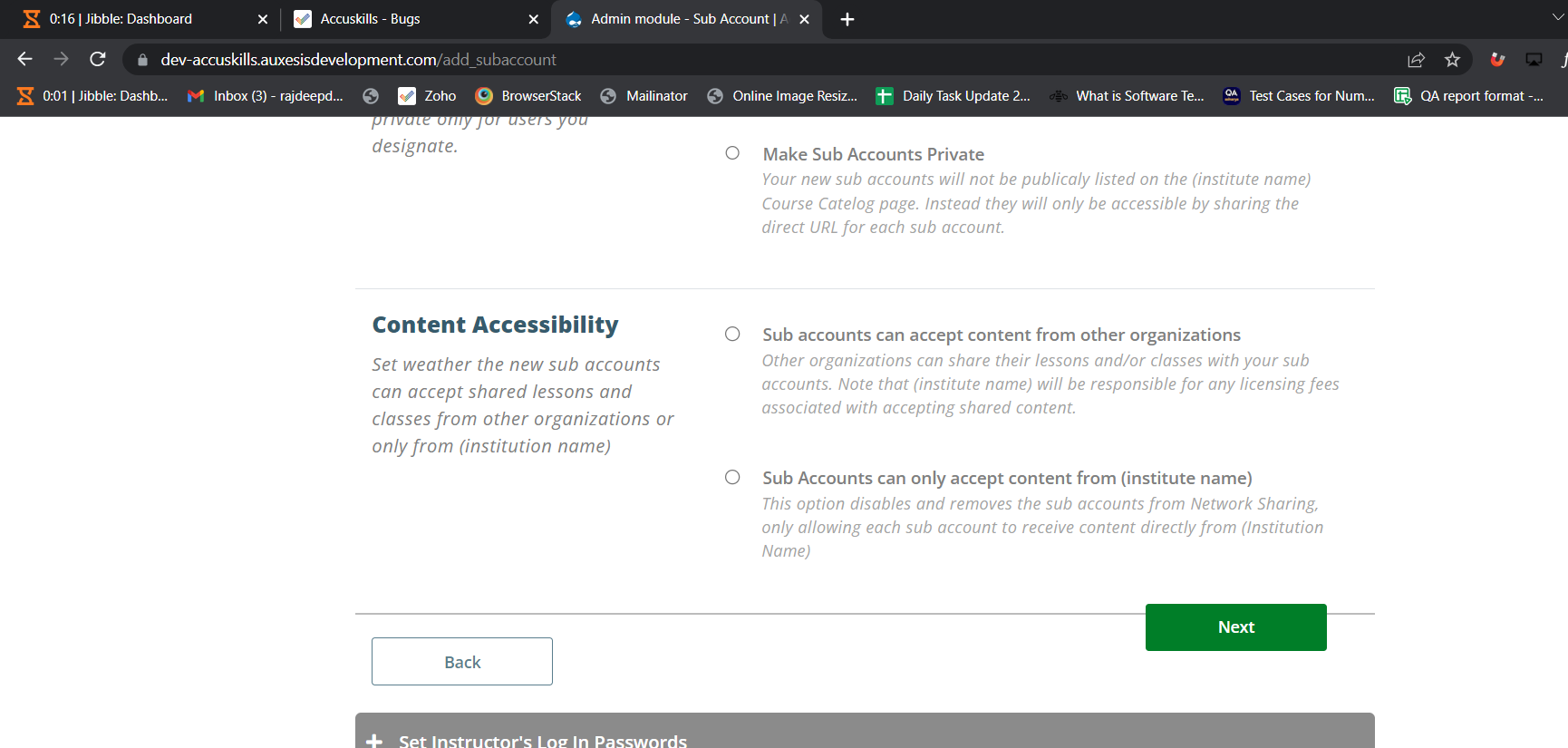This screenshot has width=1568, height=748.
Task: Click the Back button
Action: click(461, 662)
